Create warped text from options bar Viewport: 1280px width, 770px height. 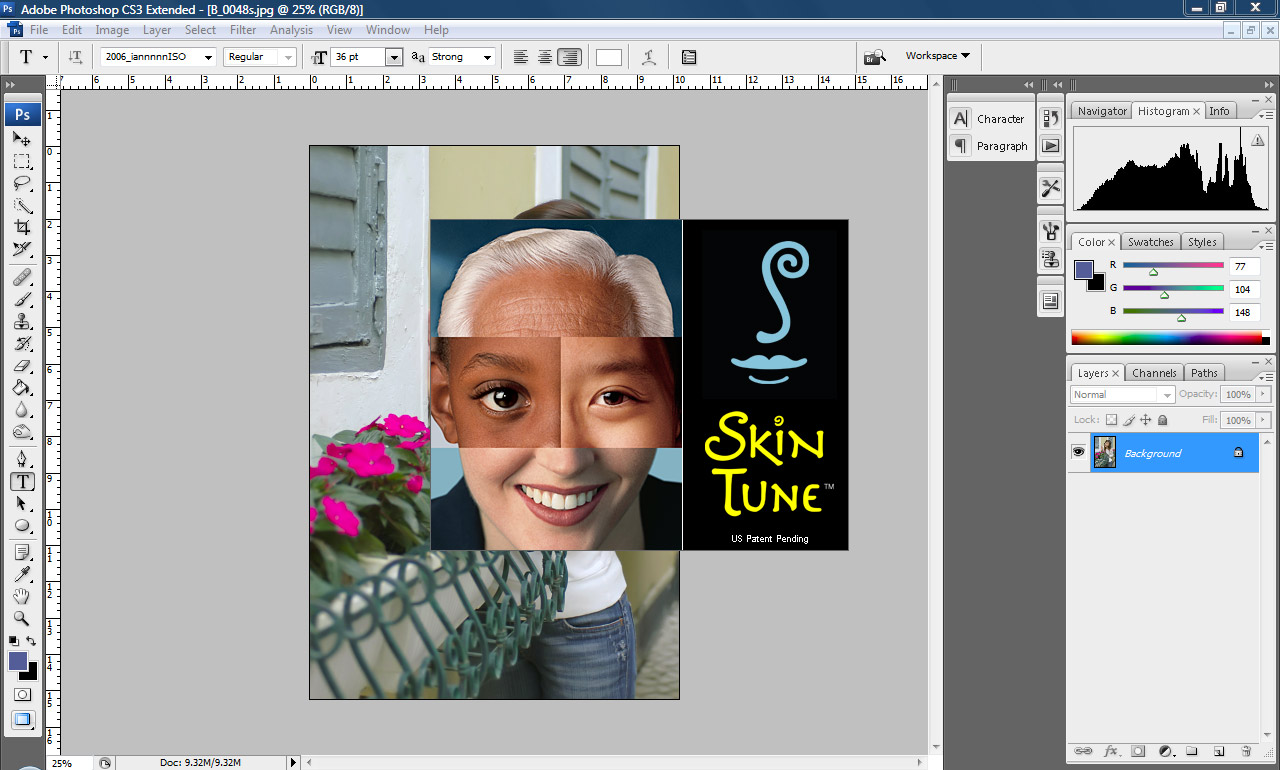[x=649, y=57]
